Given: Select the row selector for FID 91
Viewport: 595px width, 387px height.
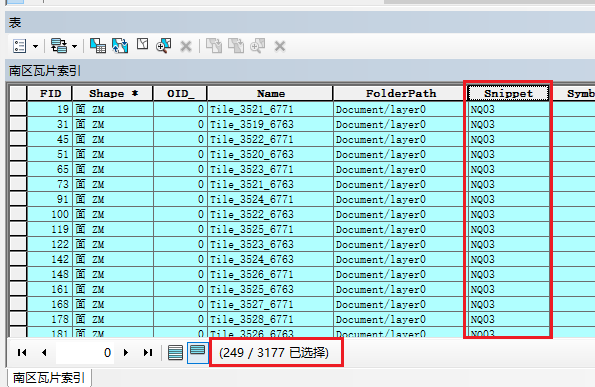Looking at the screenshot, I should pyautogui.click(x=18, y=199).
